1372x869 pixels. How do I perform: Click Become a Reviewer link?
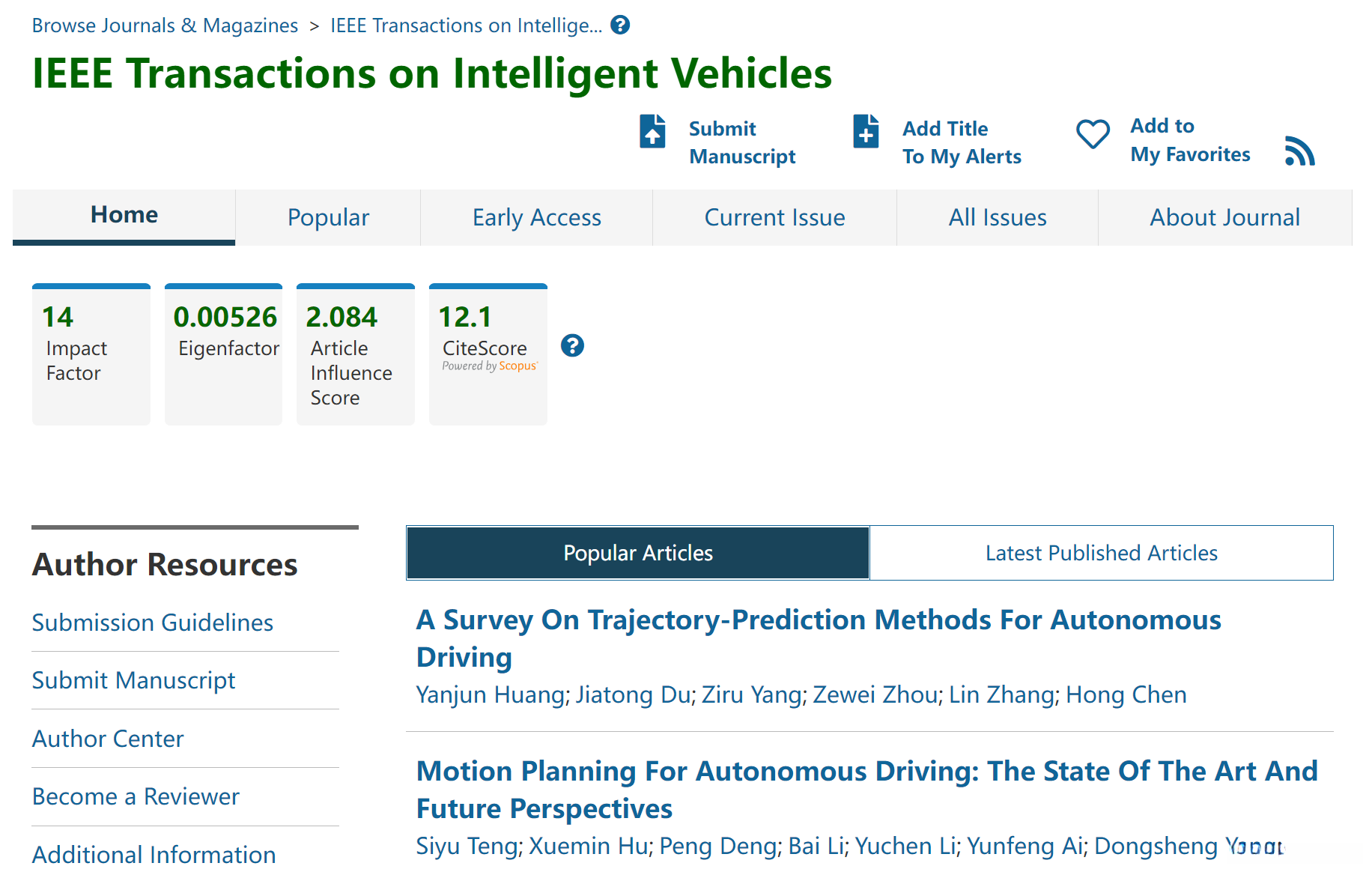[x=136, y=796]
